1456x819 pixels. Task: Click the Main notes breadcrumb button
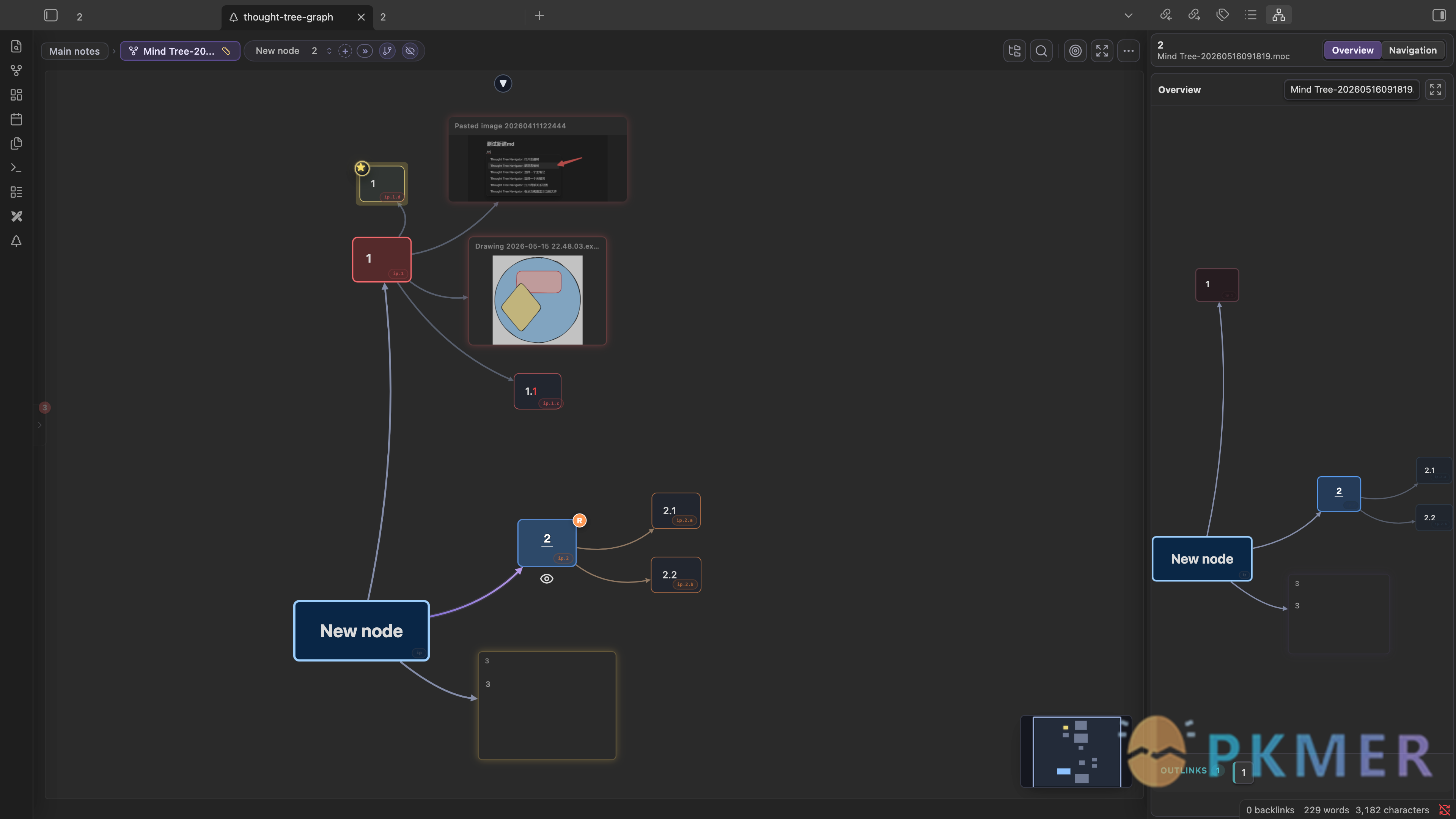(74, 51)
